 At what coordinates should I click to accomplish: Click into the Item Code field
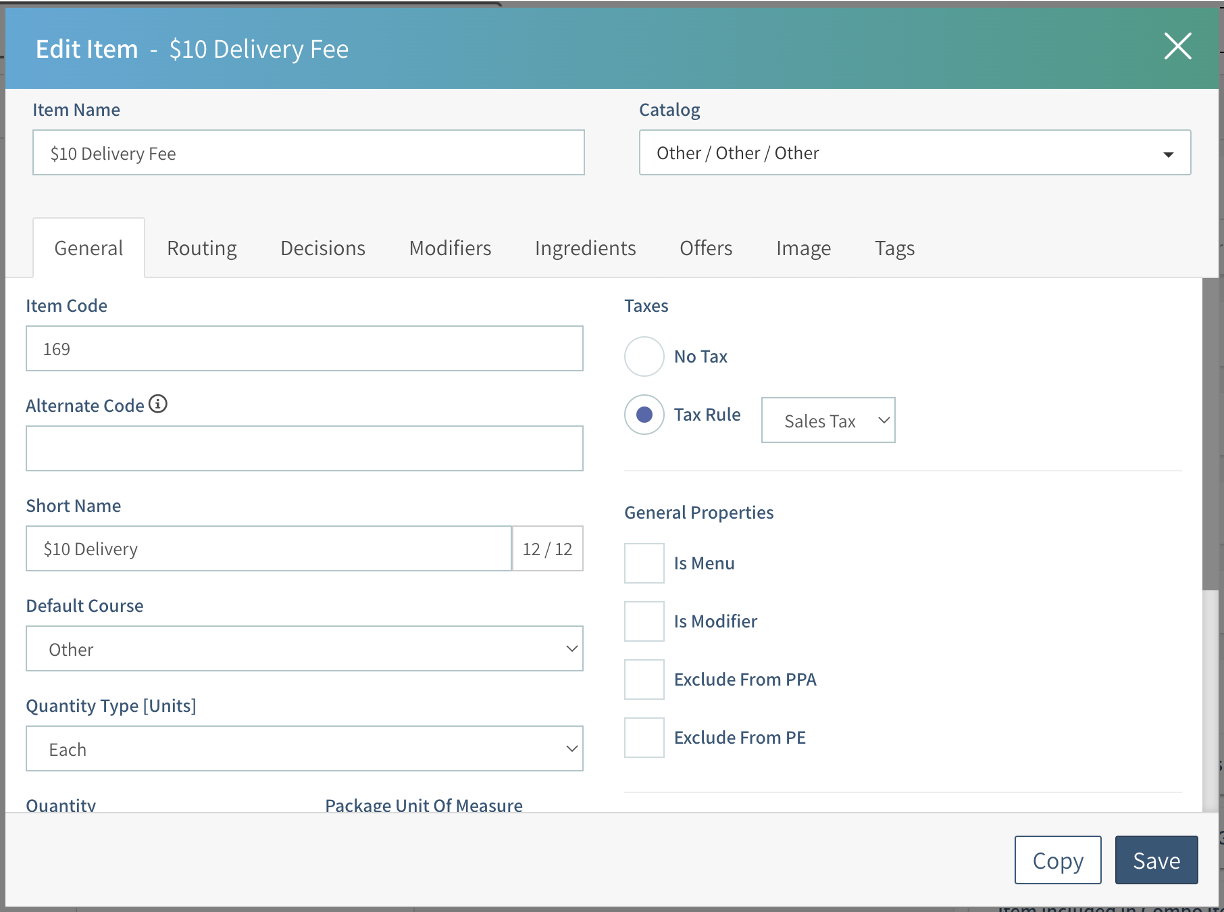click(x=304, y=349)
